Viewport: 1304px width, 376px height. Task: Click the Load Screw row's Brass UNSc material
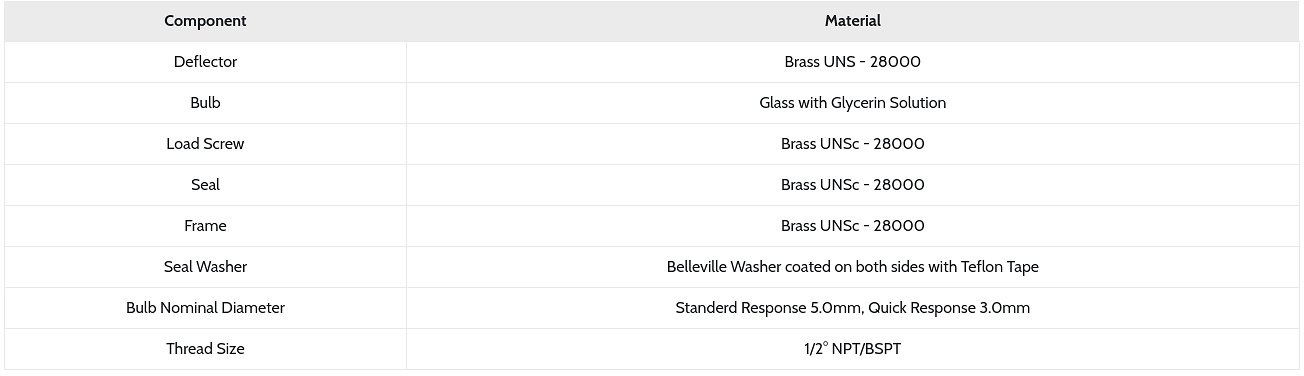(x=853, y=144)
